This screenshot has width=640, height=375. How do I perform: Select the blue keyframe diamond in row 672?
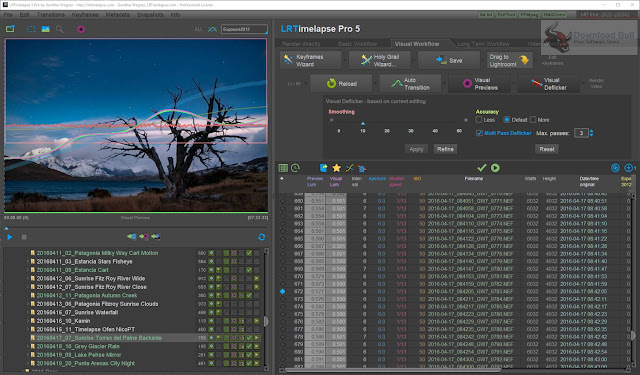282,291
